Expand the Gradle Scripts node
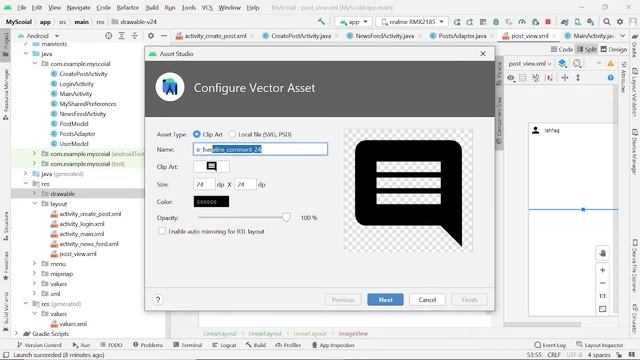This screenshot has width=640, height=360. point(16,333)
